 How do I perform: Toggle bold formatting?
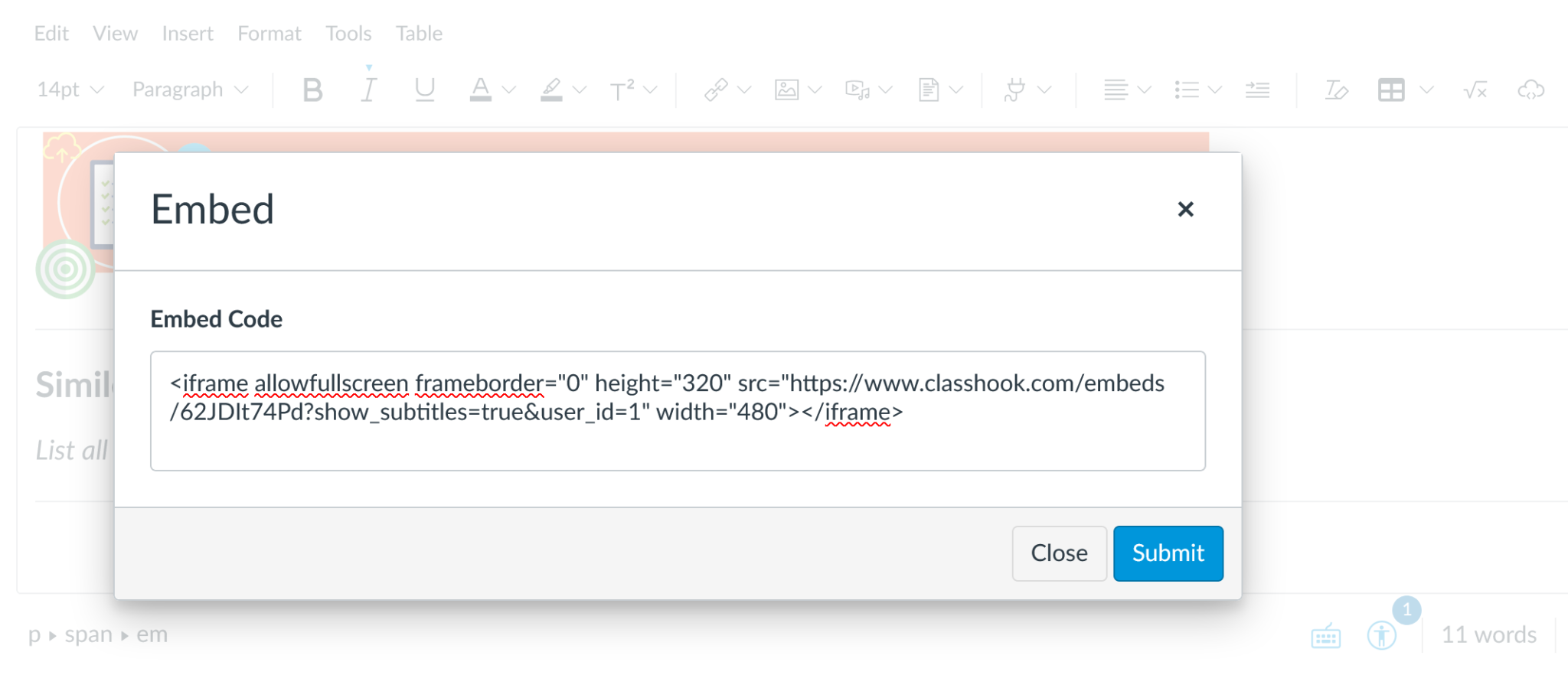[312, 90]
